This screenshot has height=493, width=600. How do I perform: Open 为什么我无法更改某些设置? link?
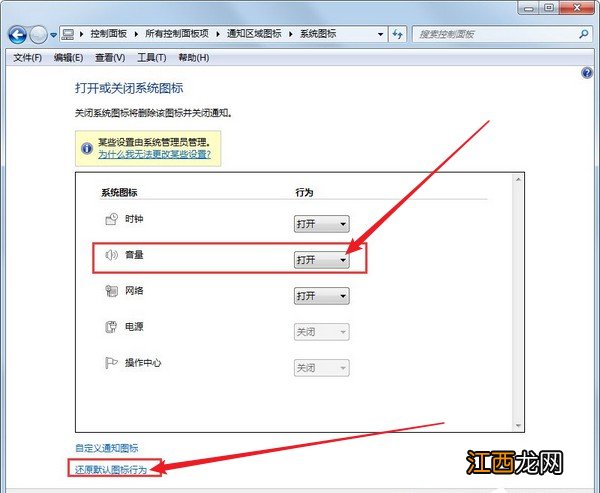click(x=155, y=154)
